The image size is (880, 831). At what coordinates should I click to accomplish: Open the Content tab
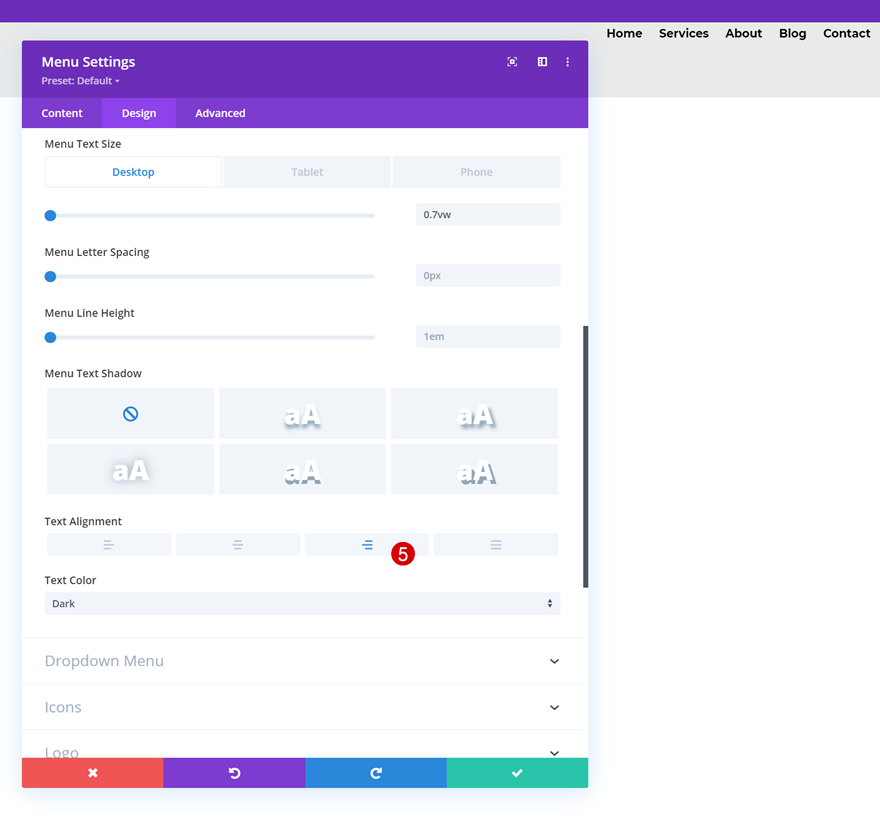62,113
